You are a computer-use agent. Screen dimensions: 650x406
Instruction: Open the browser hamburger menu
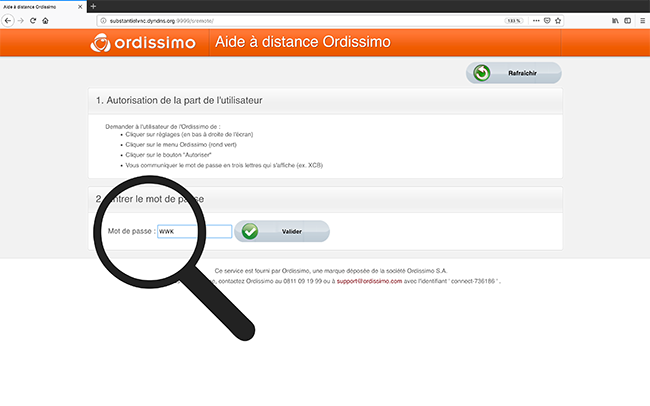pos(643,20)
